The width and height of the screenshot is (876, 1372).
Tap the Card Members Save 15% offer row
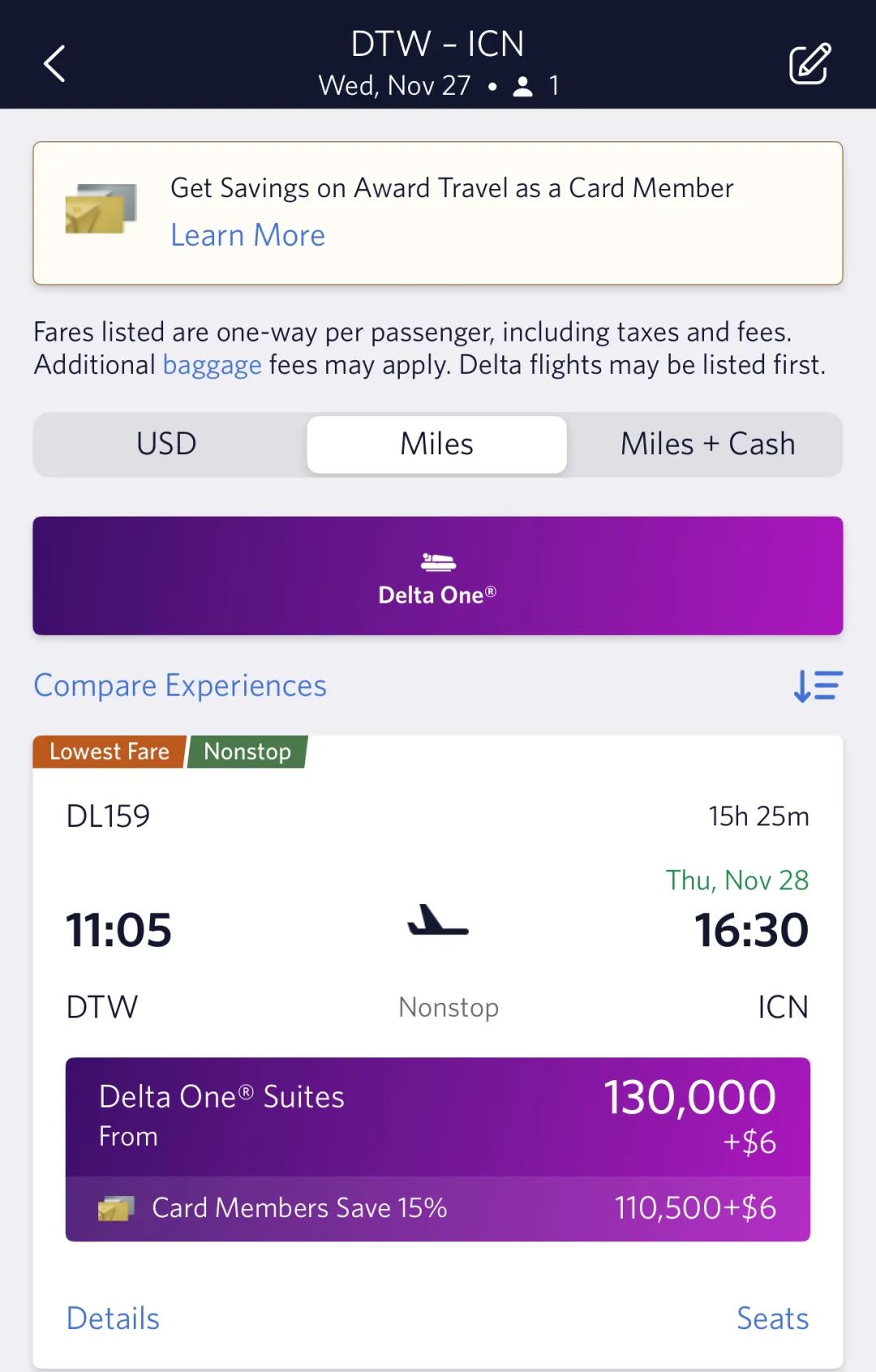438,1208
